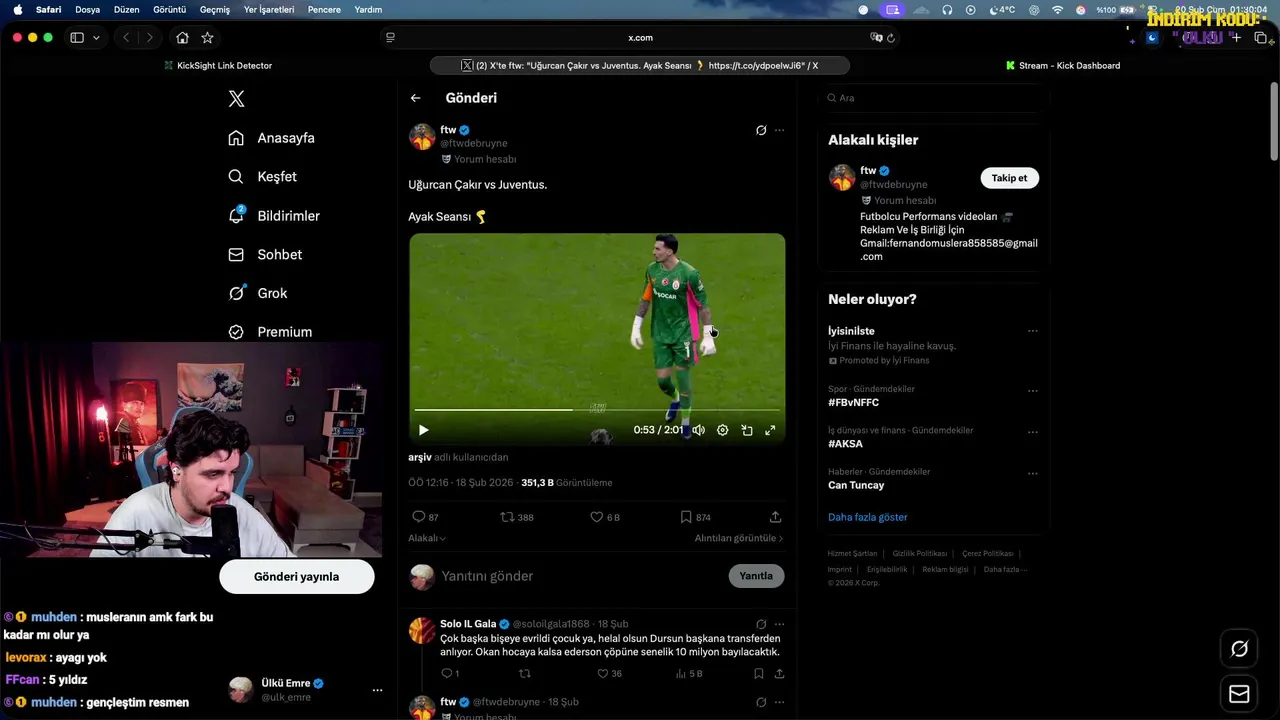This screenshot has height=720, width=1280.
Task: Click the Ara search field
Action: (934, 98)
